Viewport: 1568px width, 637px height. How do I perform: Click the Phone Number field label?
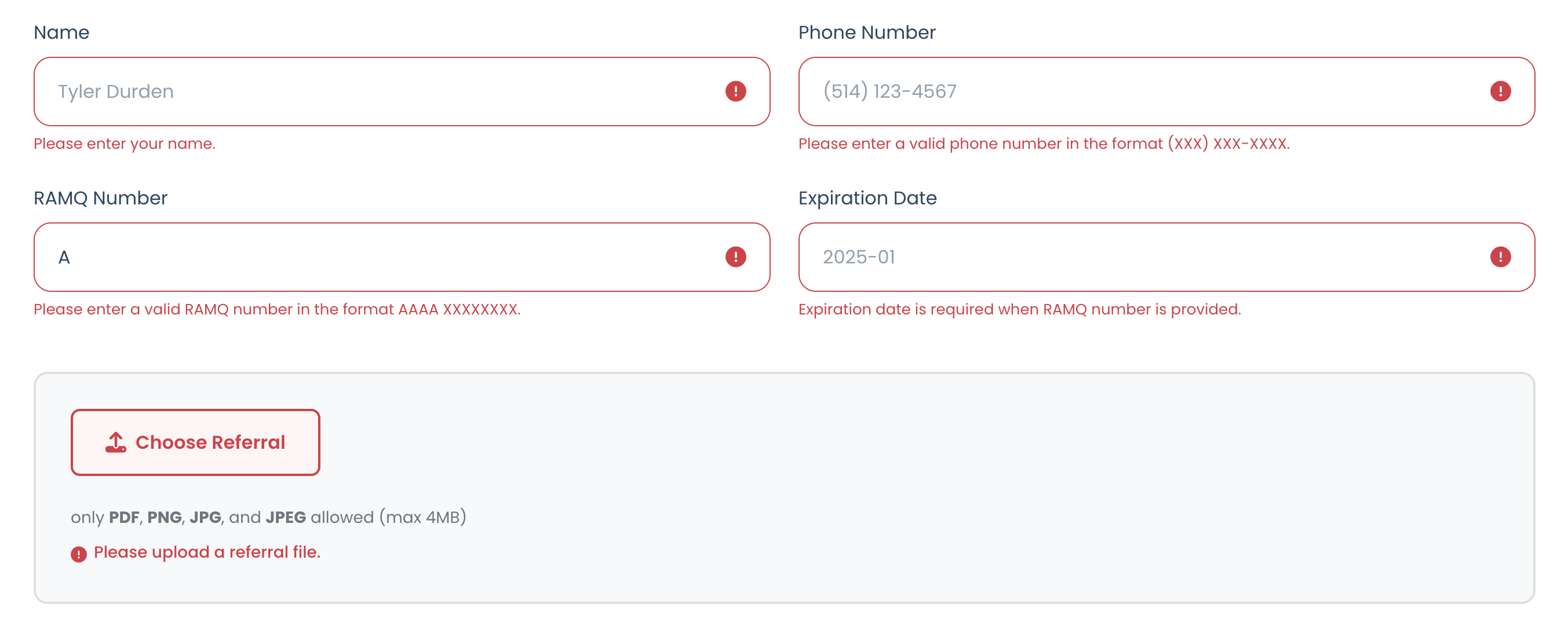[x=866, y=32]
